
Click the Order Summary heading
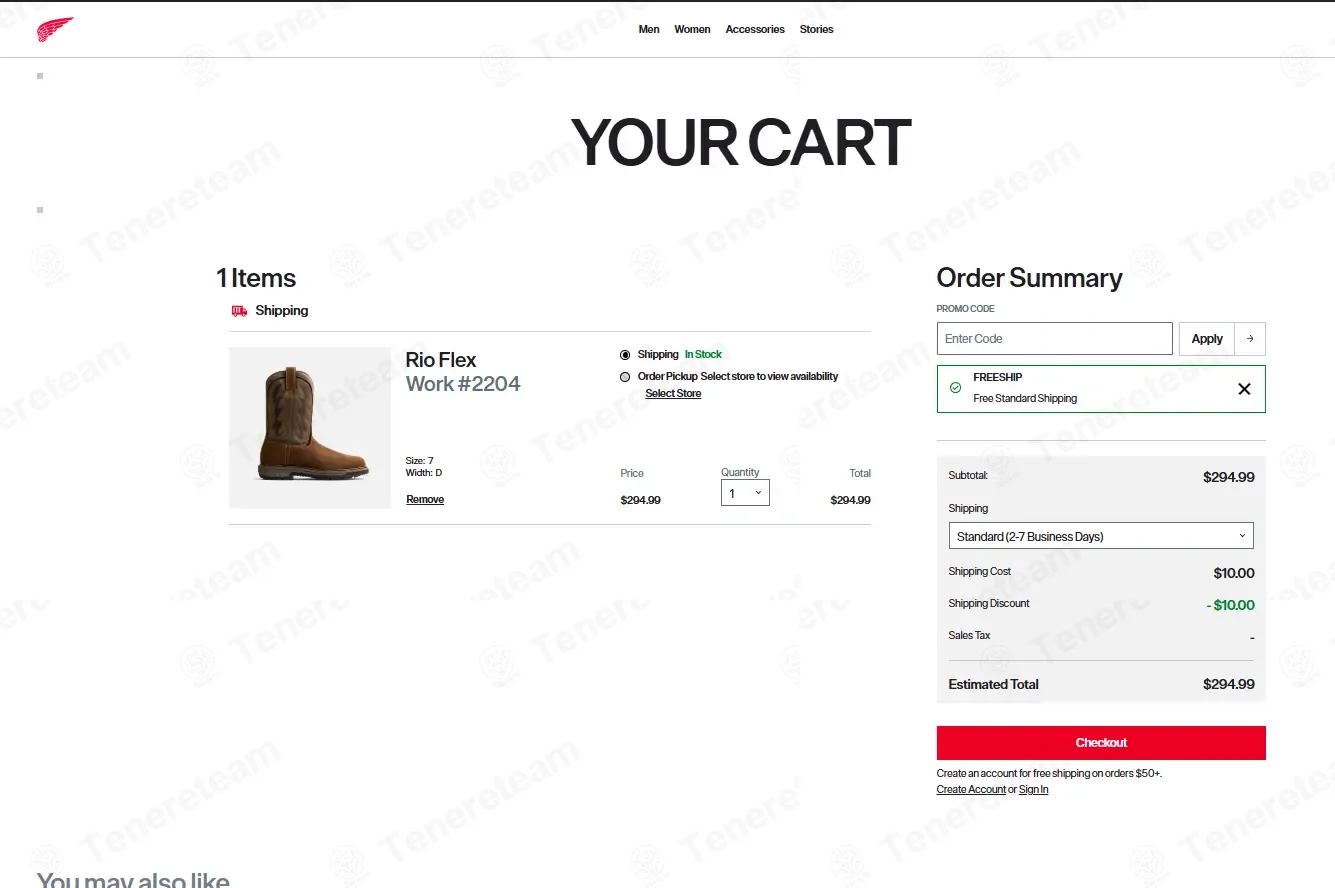[x=1029, y=278]
